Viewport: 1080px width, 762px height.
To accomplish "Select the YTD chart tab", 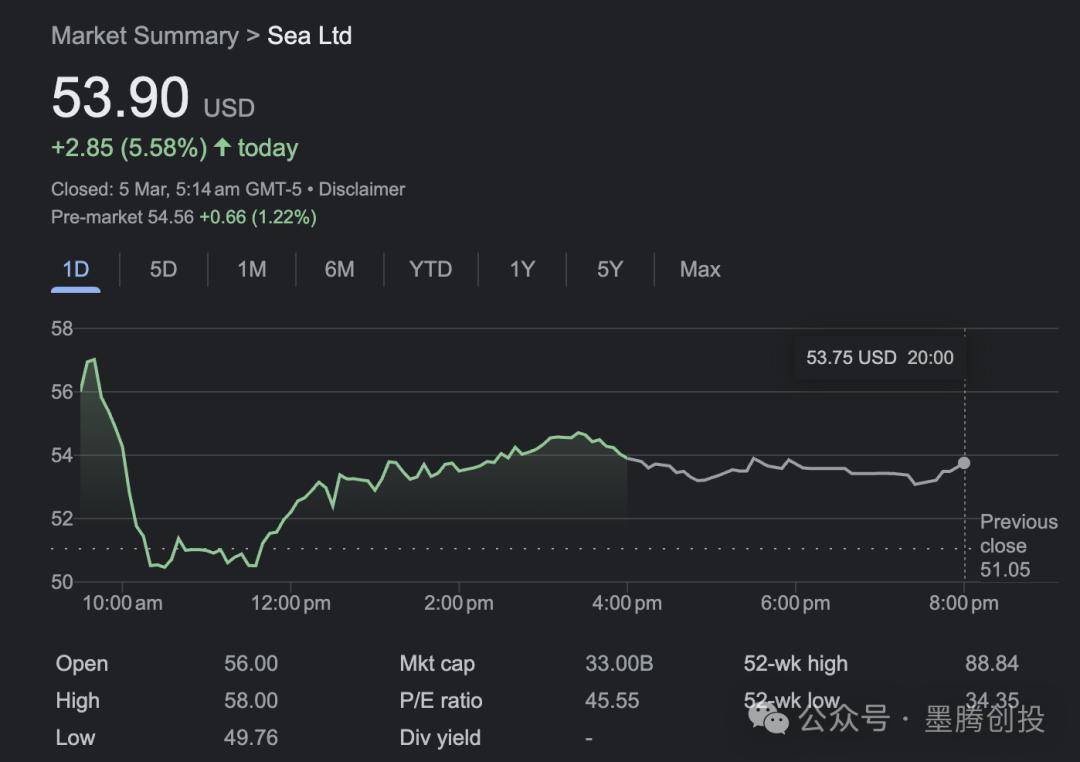I will click(430, 269).
